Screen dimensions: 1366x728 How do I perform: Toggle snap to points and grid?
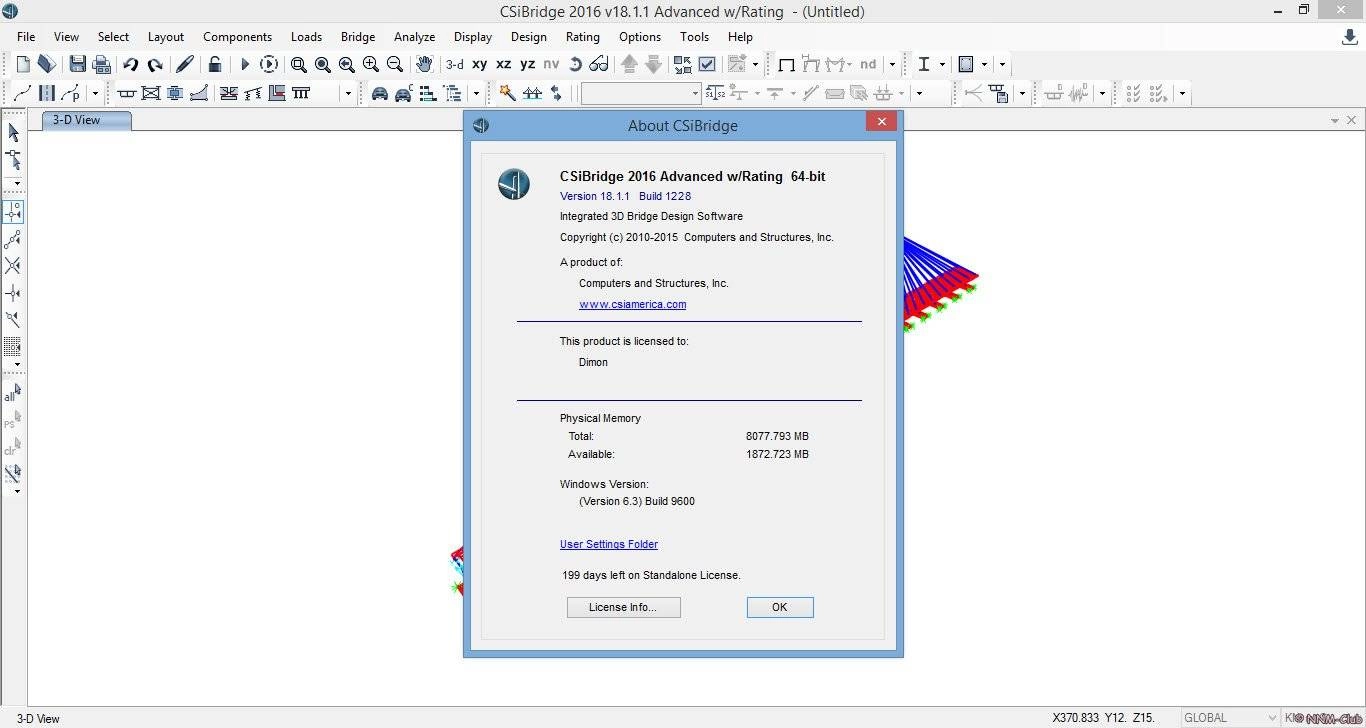coord(13,212)
